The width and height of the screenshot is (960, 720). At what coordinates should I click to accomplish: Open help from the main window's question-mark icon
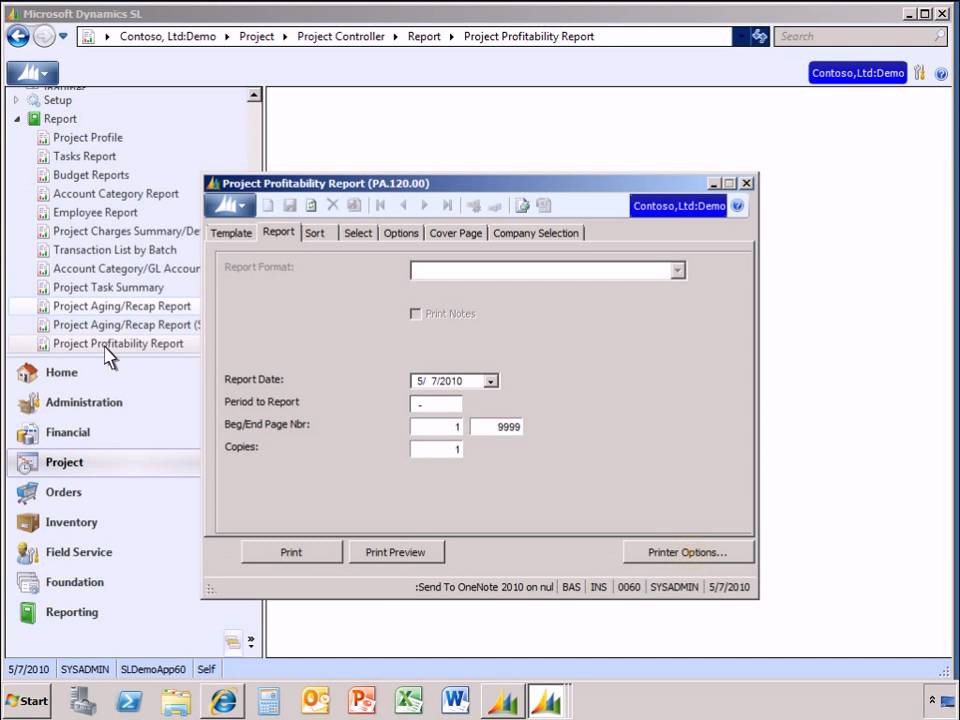pyautogui.click(x=941, y=74)
